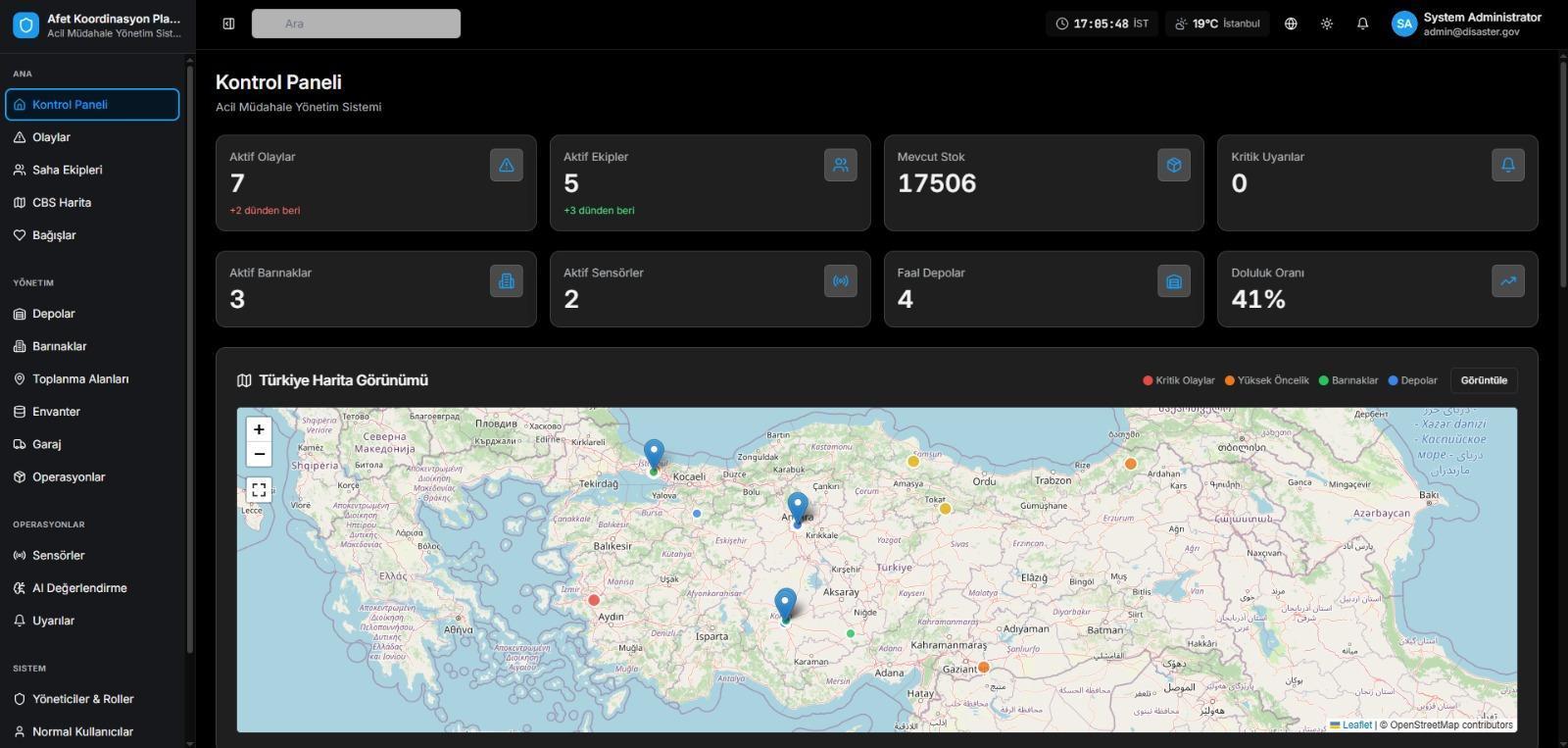Open the System Administrator profile menu
This screenshot has height=748, width=1568.
[x=1465, y=24]
